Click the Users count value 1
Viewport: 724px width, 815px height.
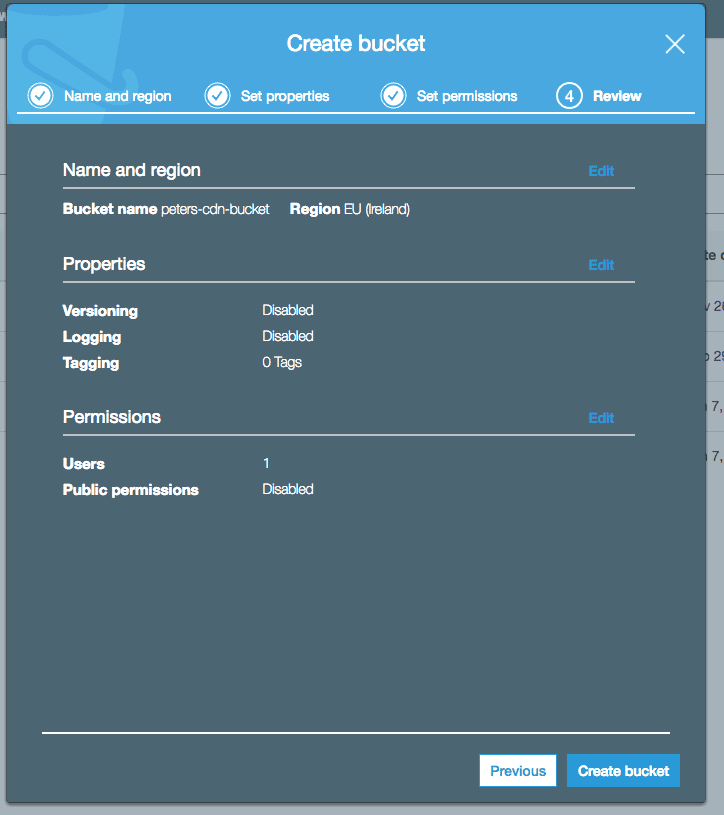coord(266,464)
